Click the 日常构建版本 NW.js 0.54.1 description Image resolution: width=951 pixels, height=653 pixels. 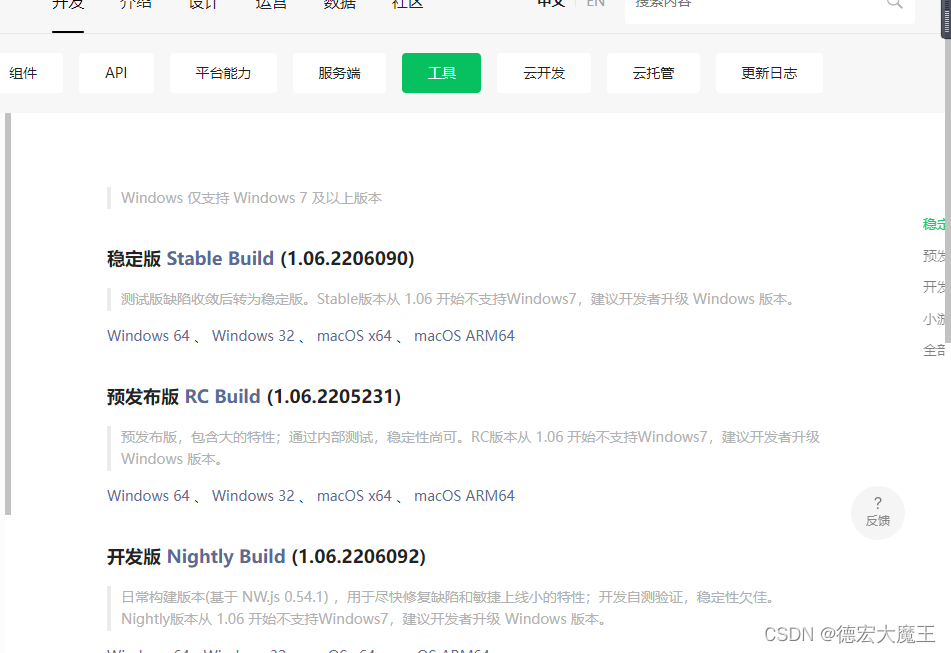pyautogui.click(x=449, y=608)
